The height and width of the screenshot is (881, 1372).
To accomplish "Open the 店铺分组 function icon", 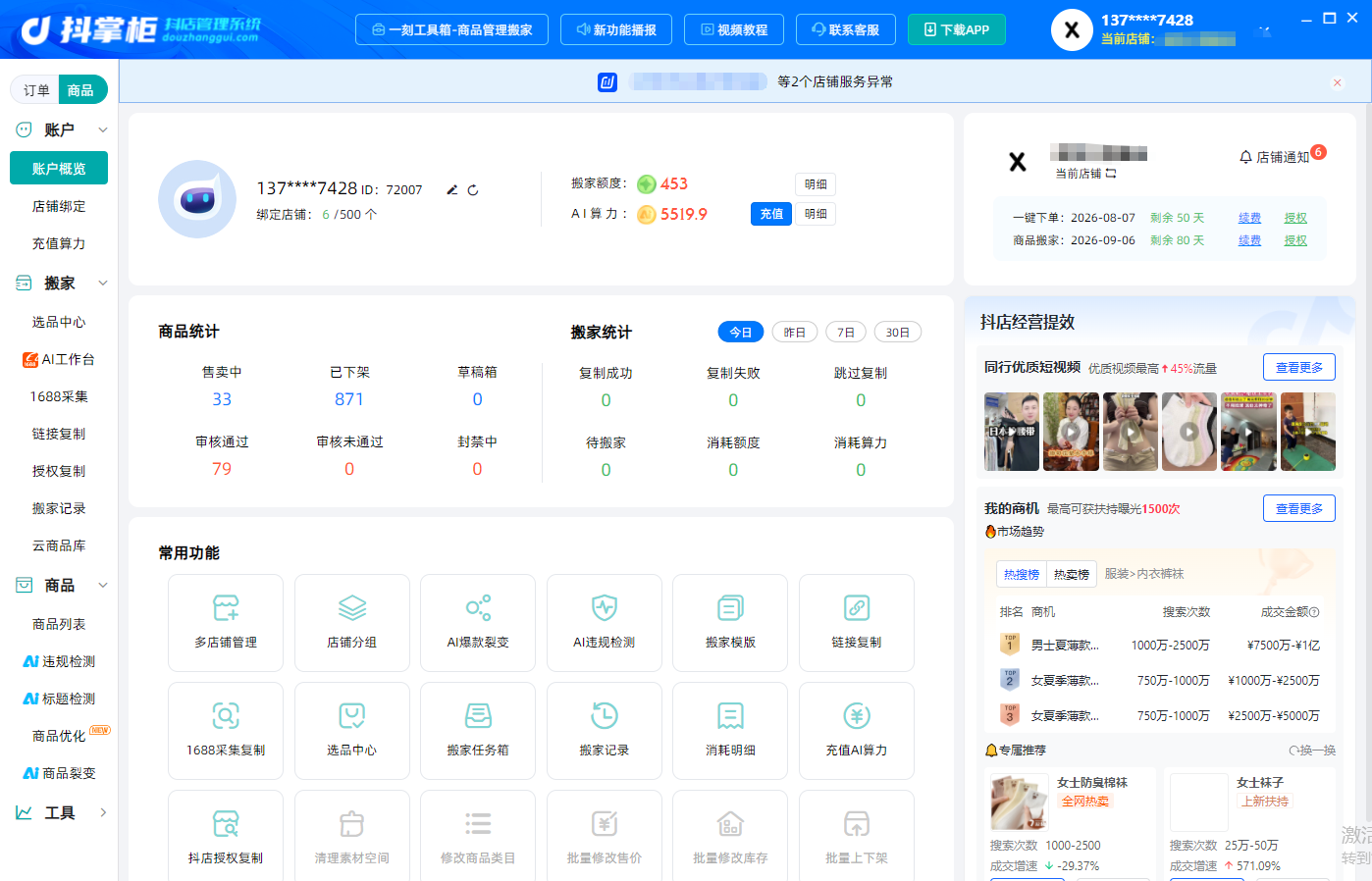I will coord(352,608).
